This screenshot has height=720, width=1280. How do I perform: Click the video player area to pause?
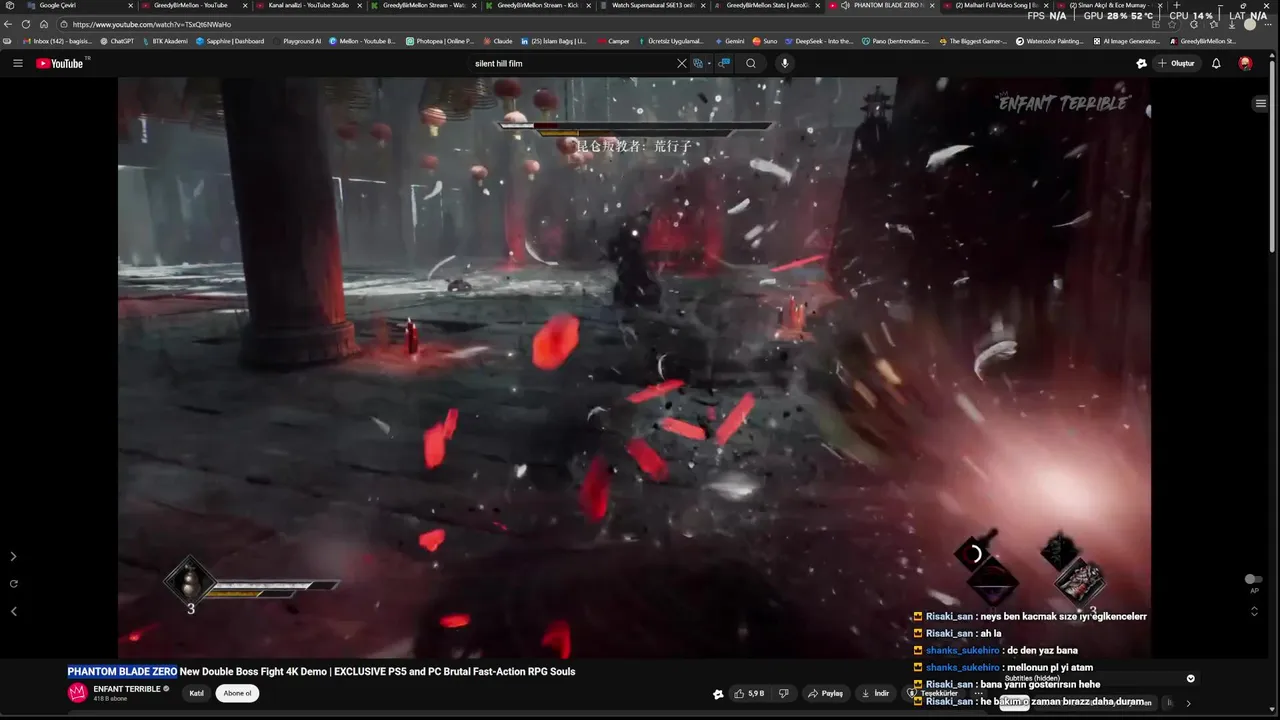click(634, 367)
